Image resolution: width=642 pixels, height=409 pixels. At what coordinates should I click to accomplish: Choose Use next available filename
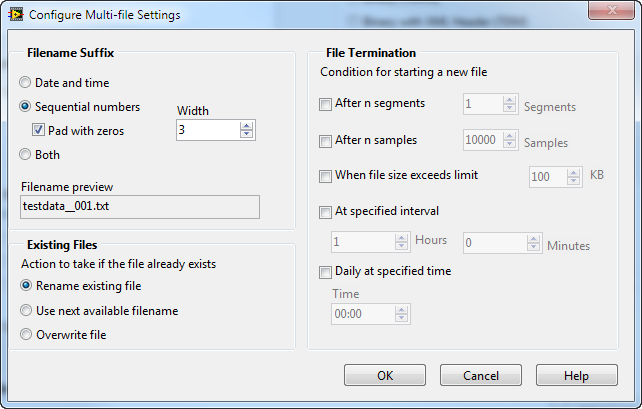(26, 311)
